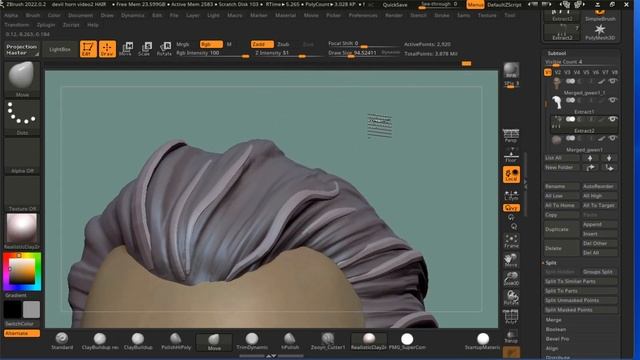Open the Material menu
Image resolution: width=640 pixels, height=360 pixels.
coord(285,15)
